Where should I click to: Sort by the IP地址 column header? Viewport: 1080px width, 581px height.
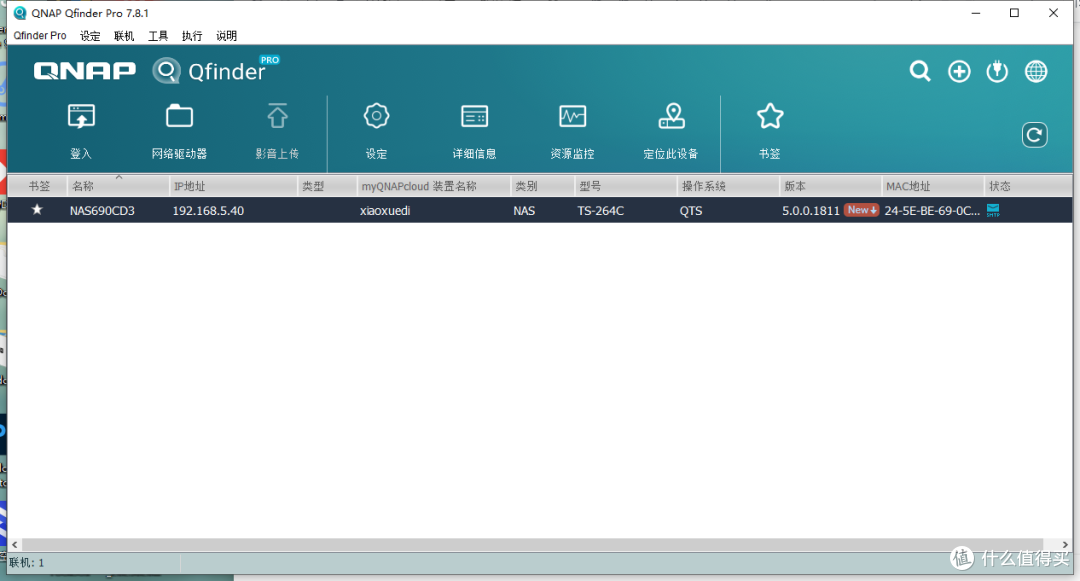tap(233, 186)
